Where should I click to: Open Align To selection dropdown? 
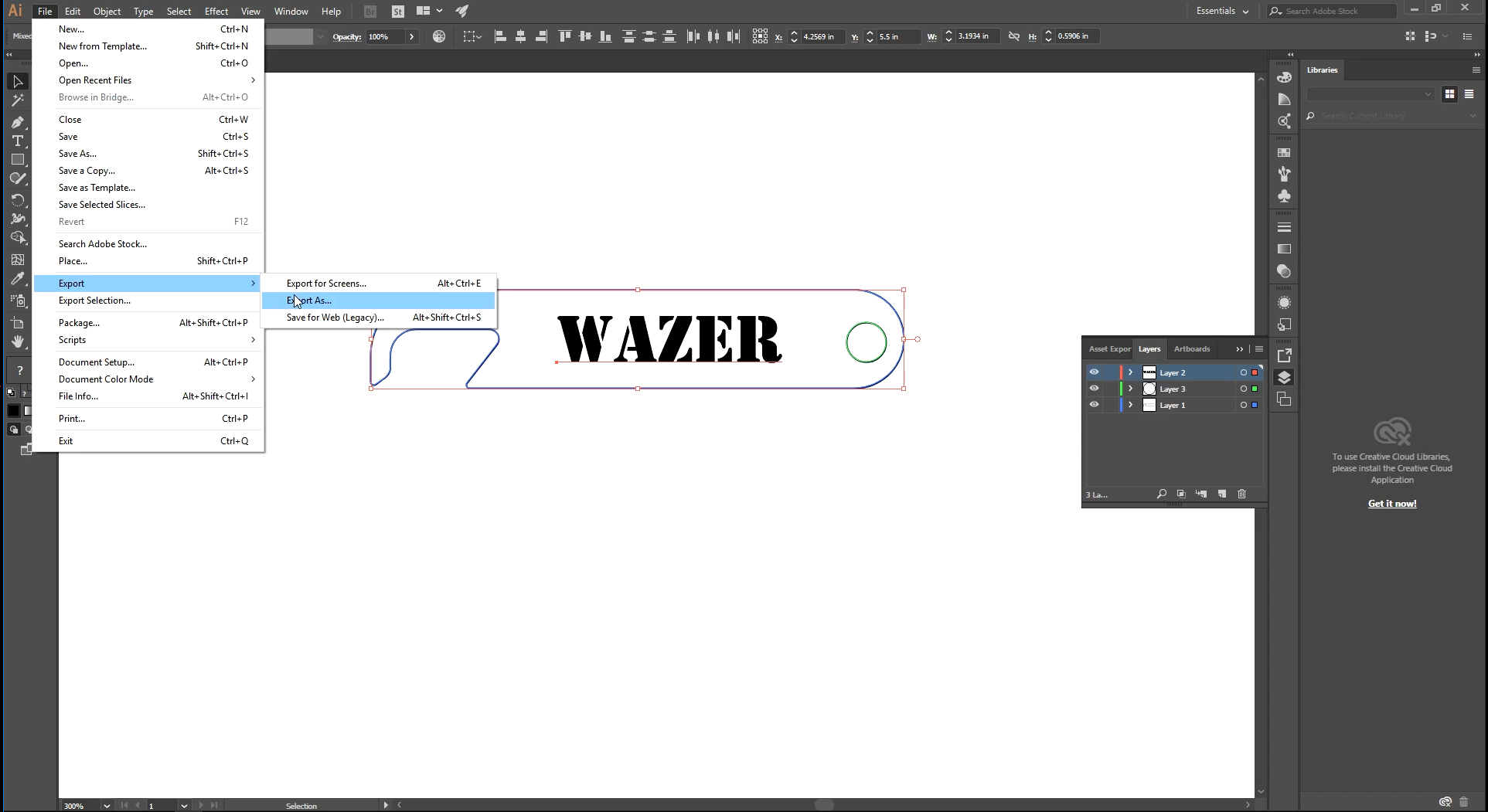(x=472, y=36)
